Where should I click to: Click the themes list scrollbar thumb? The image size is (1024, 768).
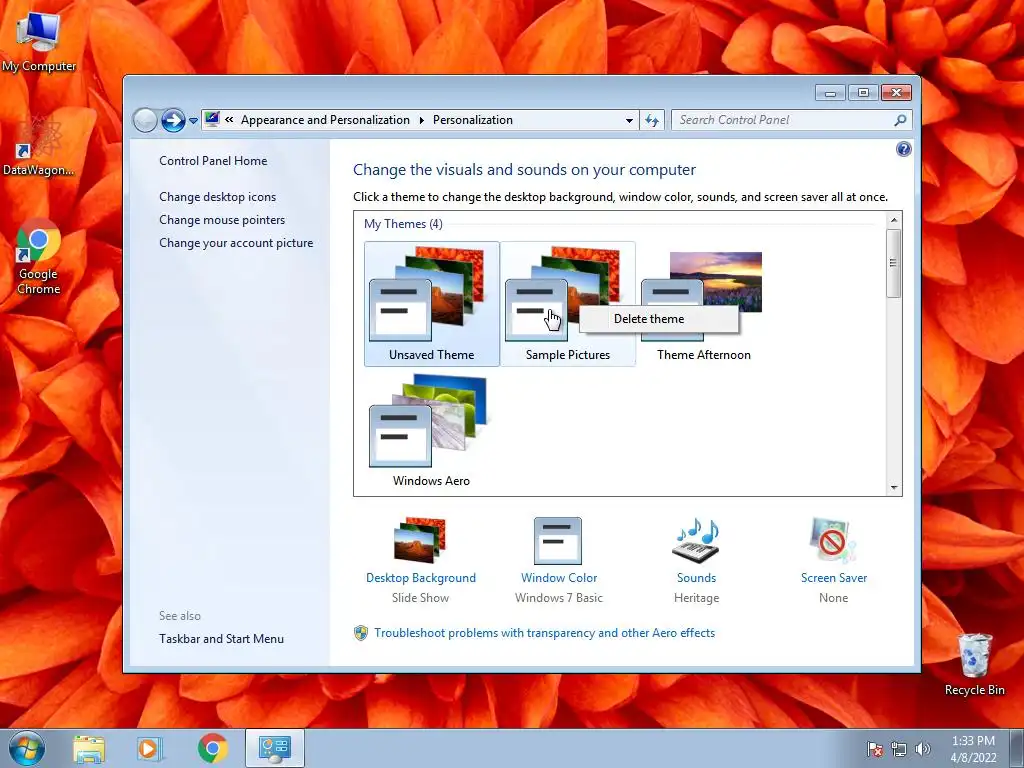894,263
